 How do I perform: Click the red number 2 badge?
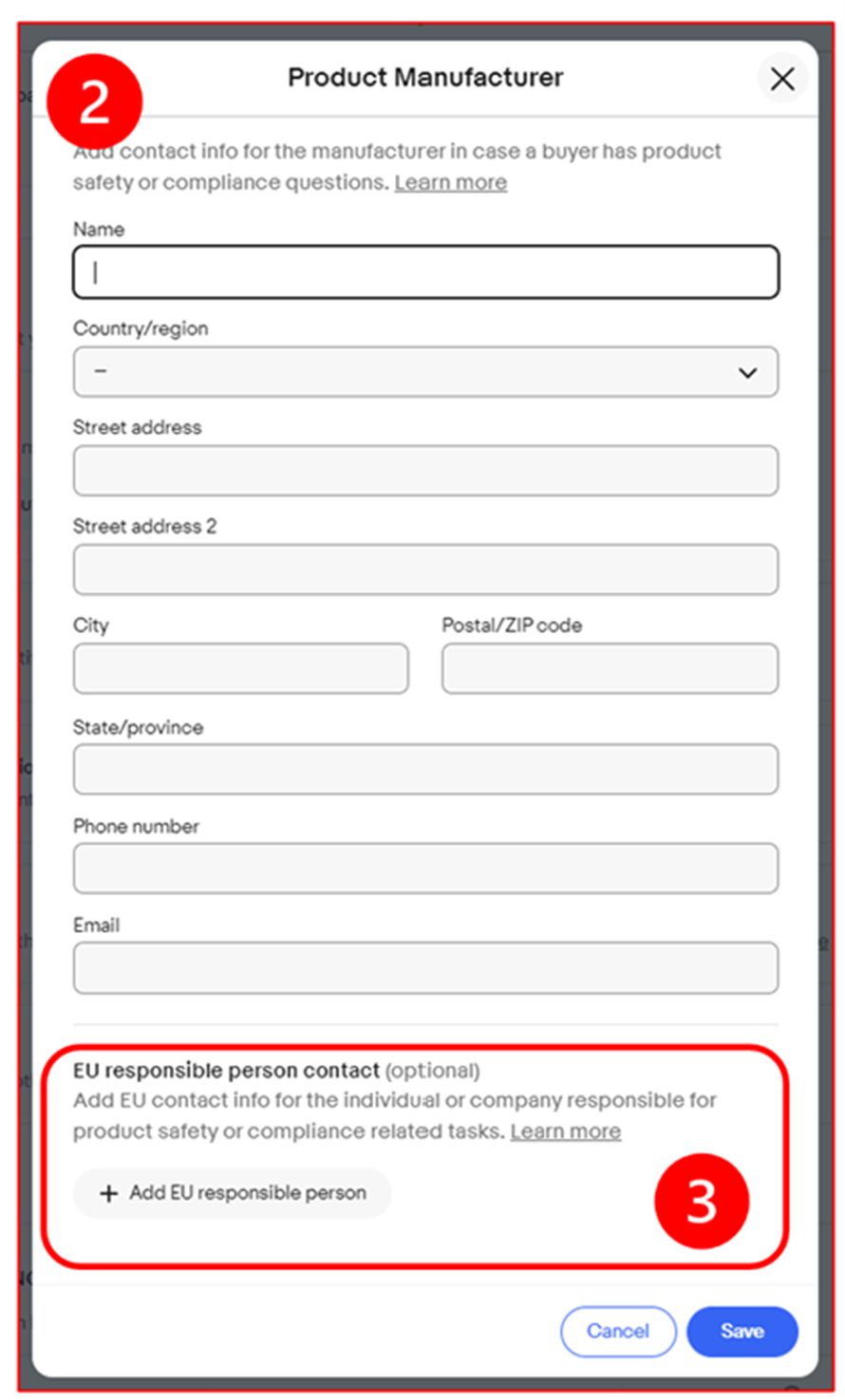94,103
